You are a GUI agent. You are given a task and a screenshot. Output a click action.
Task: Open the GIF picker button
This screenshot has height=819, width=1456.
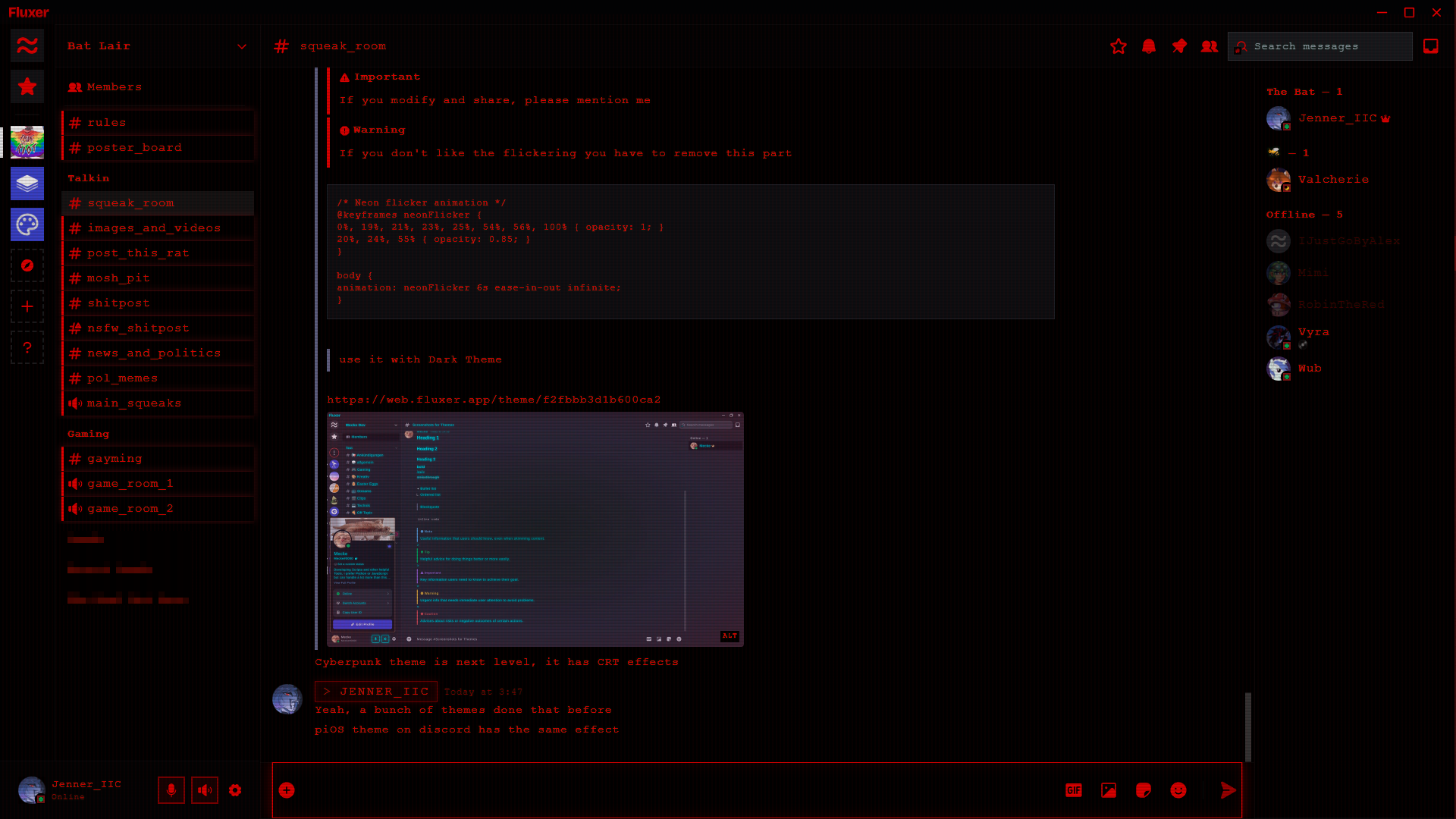click(1074, 790)
